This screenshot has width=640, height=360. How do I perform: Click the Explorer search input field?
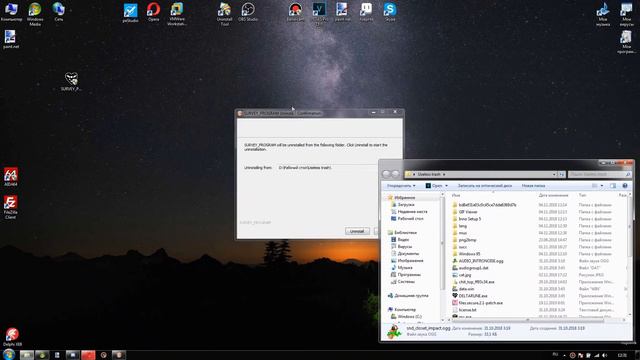[x=600, y=174]
